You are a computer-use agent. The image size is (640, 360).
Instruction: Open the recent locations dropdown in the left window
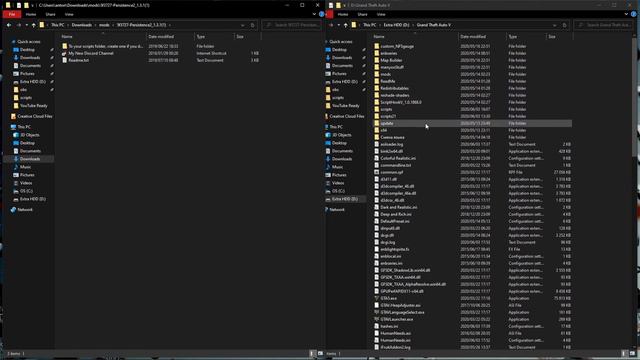27,25
